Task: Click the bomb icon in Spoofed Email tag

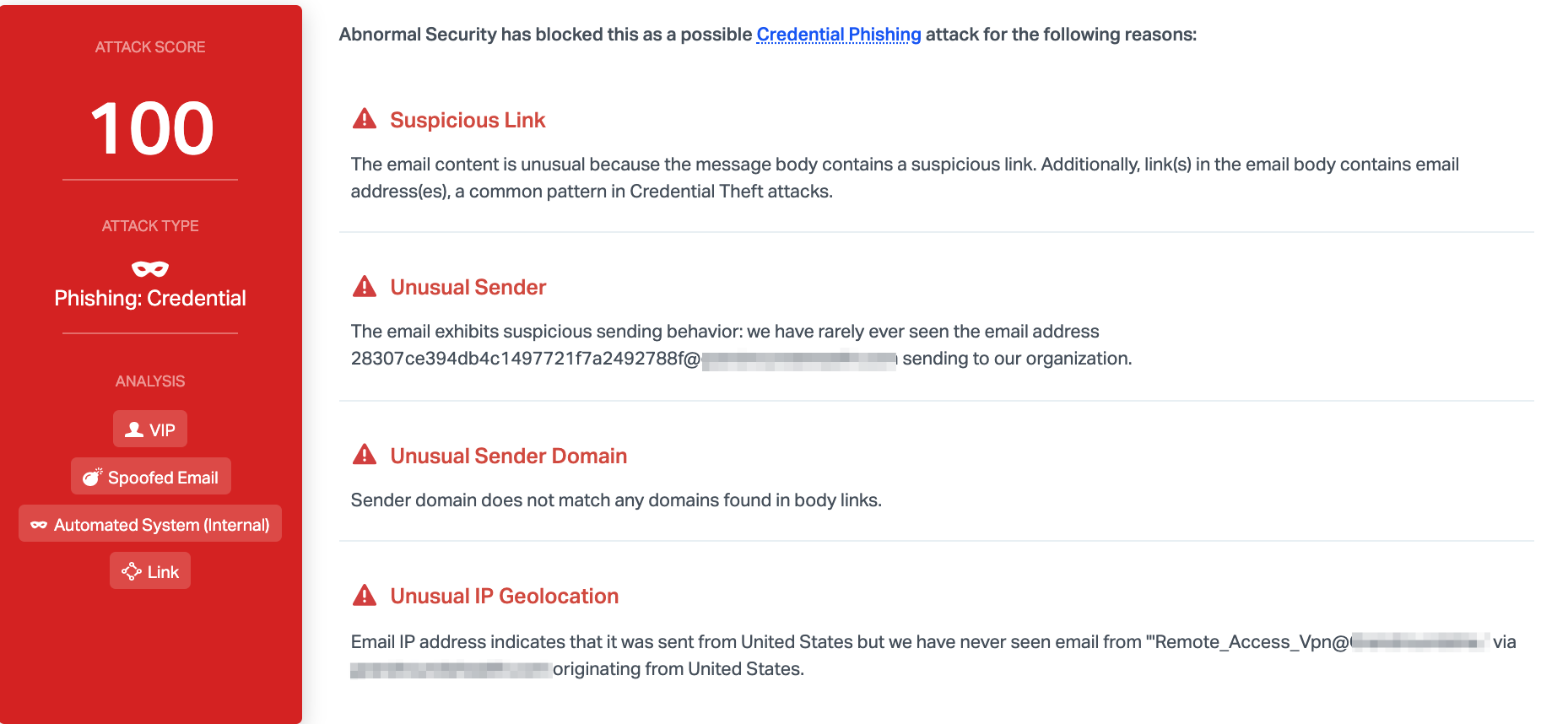Action: [92, 477]
